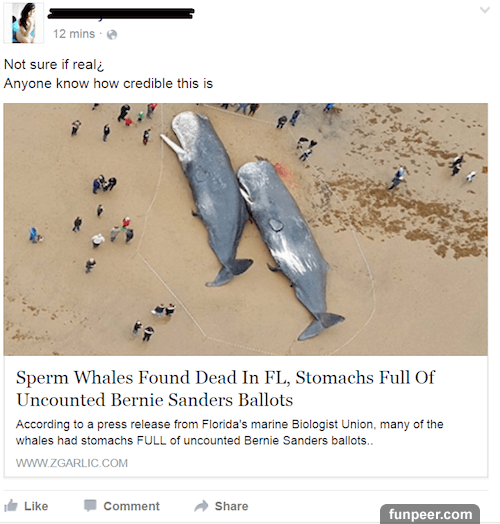This screenshot has height=524, width=500.
Task: Click the funpeer.com watermark badge
Action: [x=430, y=514]
